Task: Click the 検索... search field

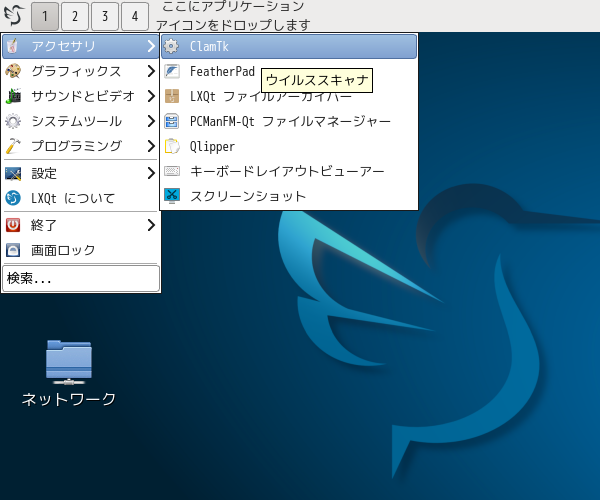Action: [81, 279]
